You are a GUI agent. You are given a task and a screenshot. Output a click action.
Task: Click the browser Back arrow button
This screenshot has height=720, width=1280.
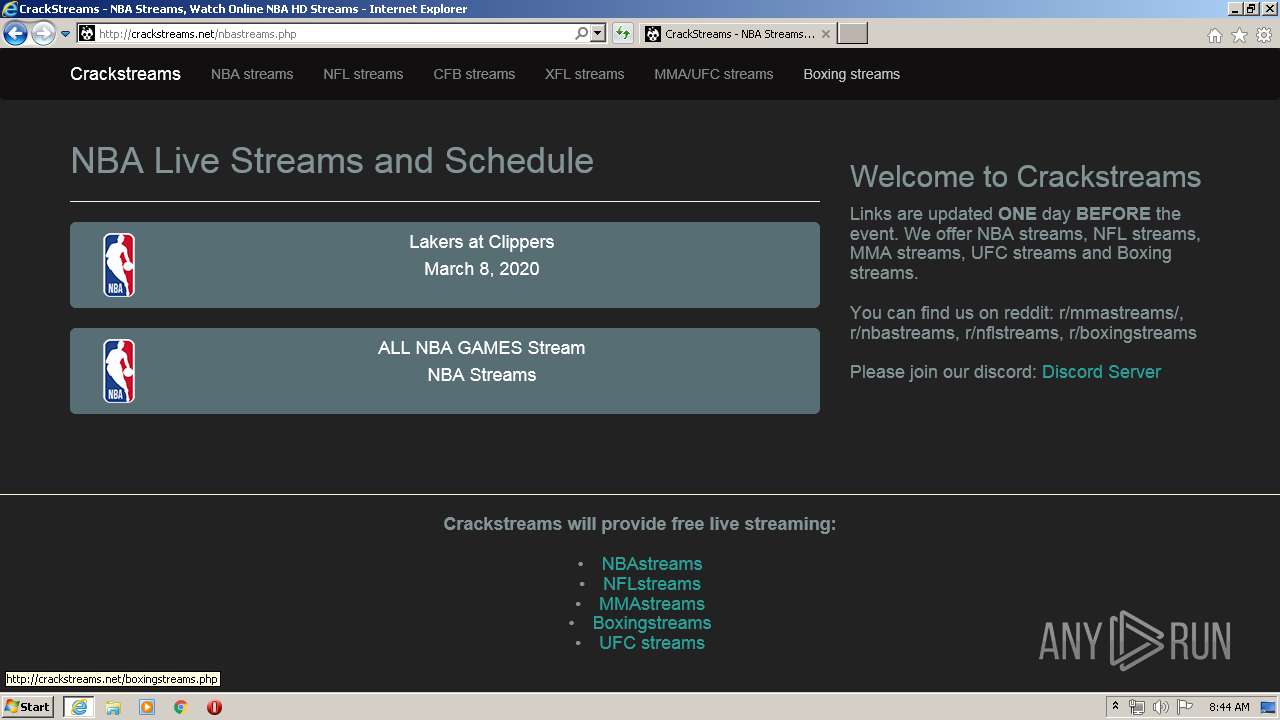[x=15, y=34]
